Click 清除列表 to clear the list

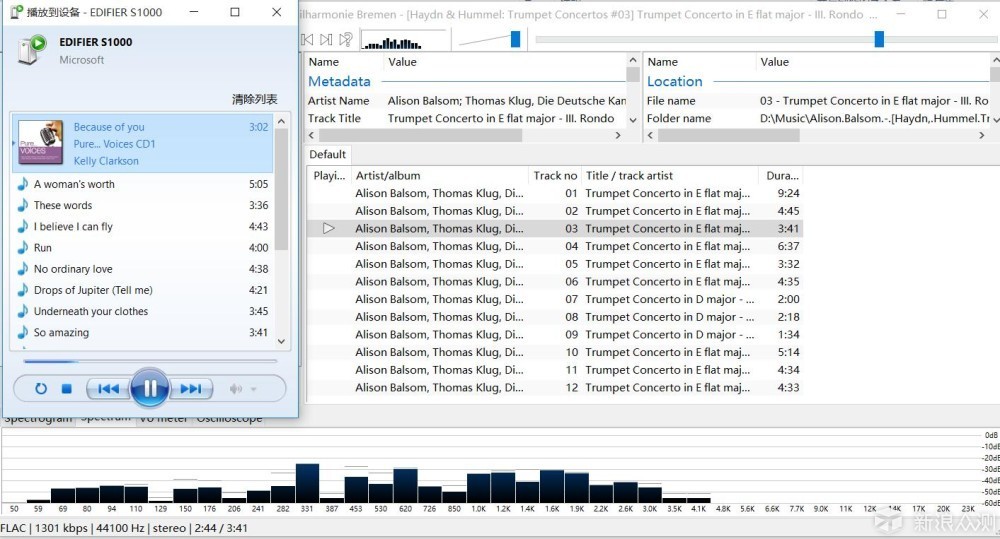coord(254,99)
